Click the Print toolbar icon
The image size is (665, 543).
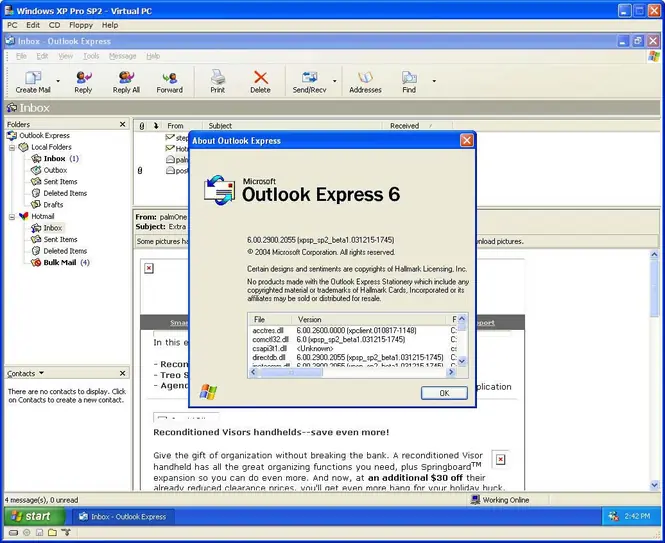click(218, 81)
